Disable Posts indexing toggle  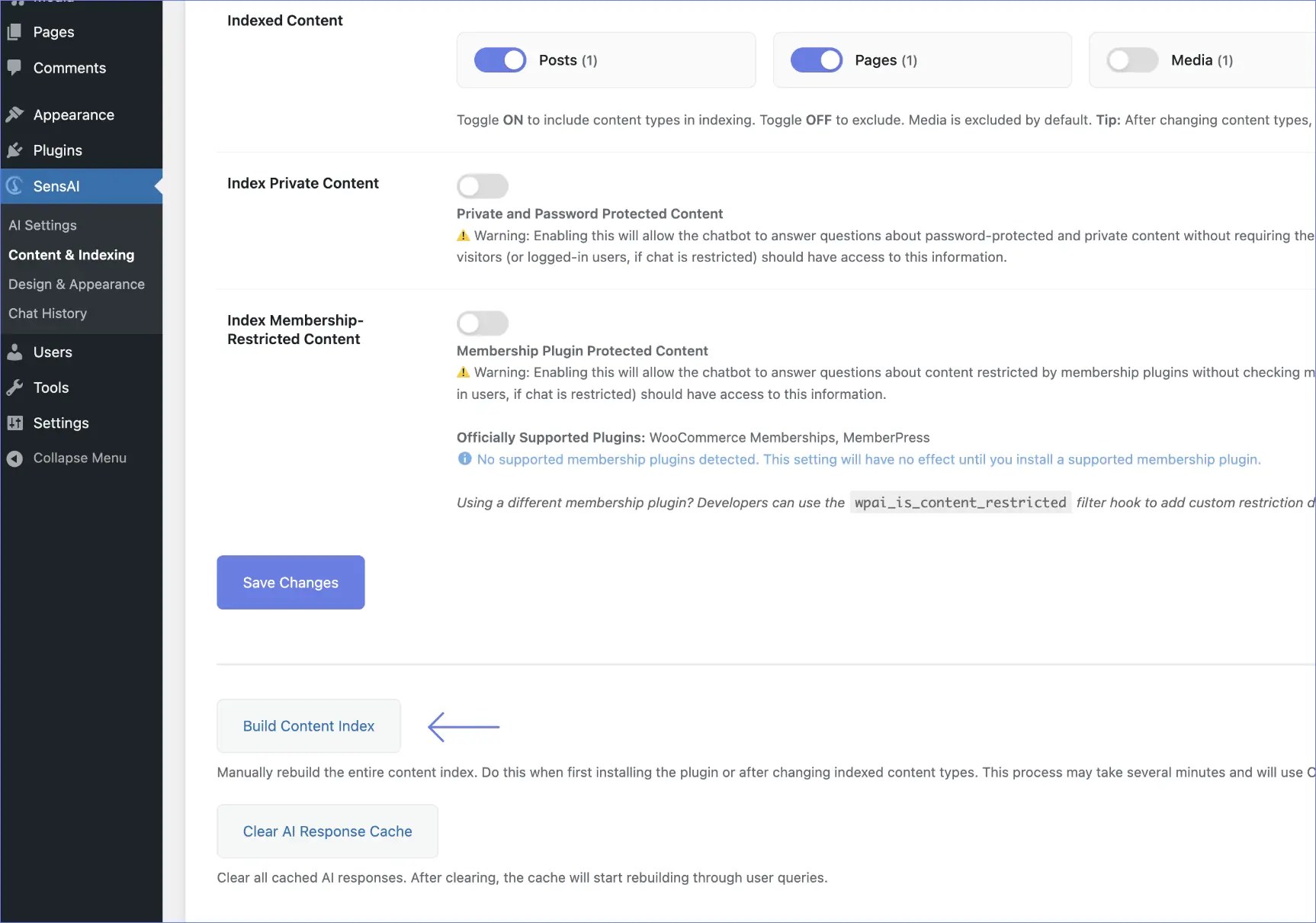pyautogui.click(x=500, y=60)
